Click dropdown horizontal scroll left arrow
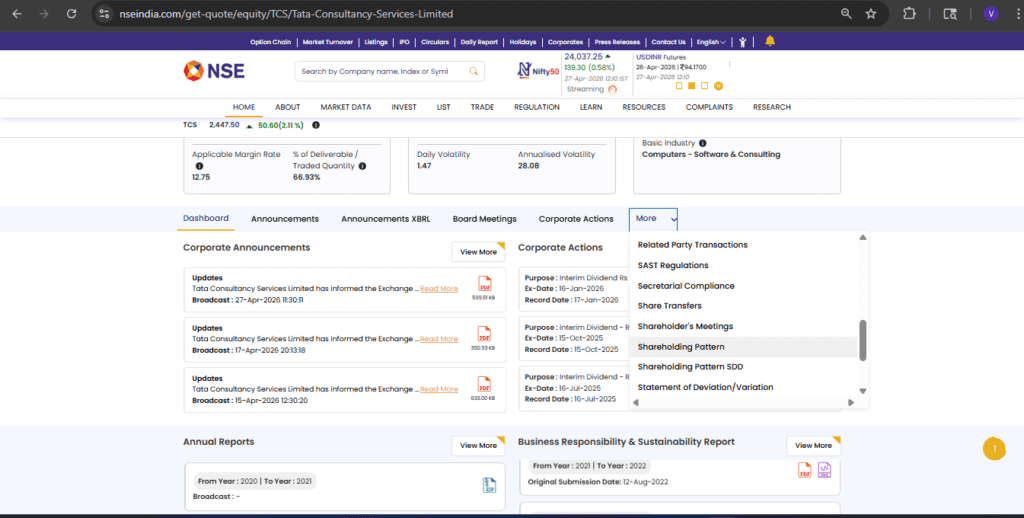1024x518 pixels. point(635,402)
